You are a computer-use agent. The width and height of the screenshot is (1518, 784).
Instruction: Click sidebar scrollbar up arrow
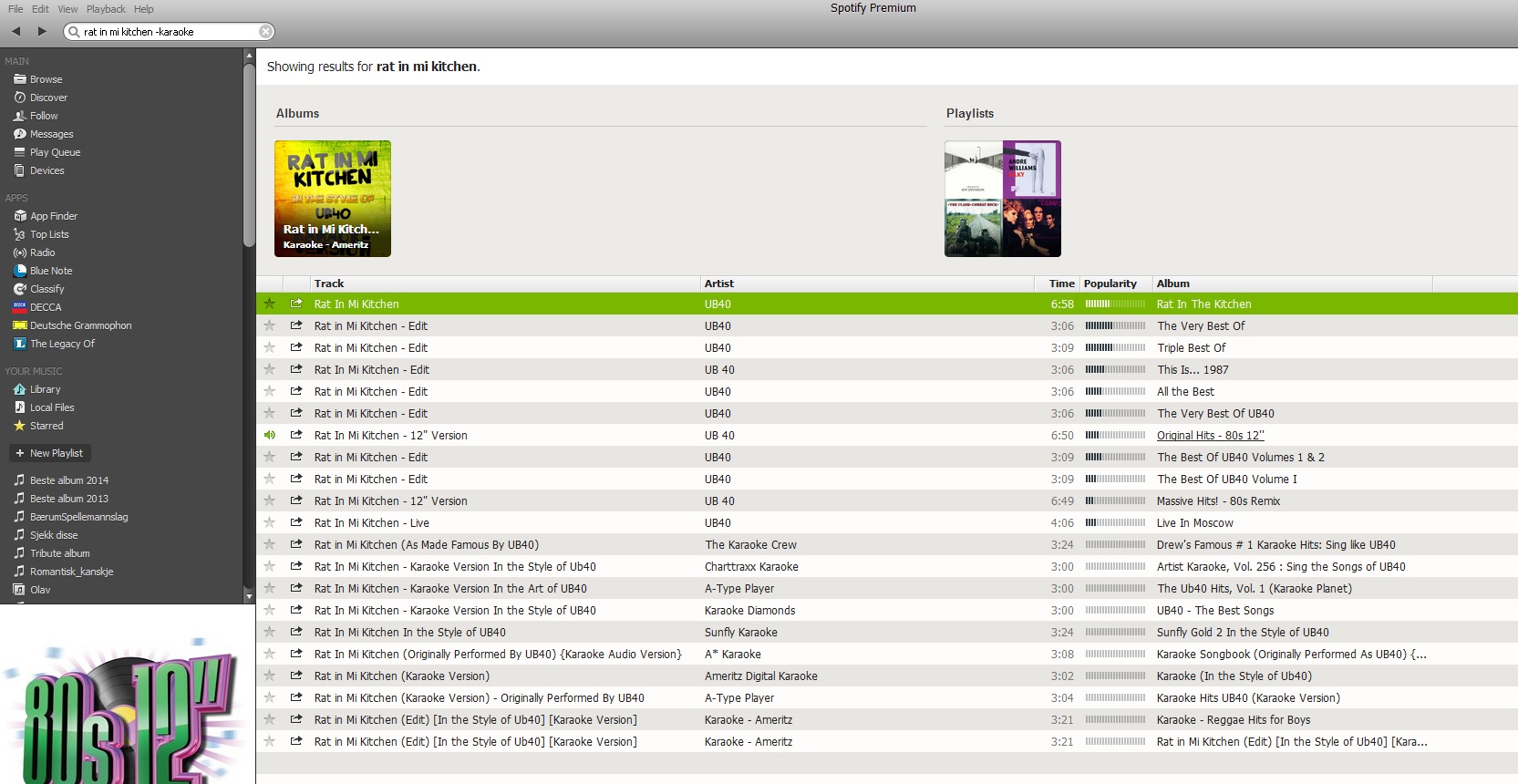pos(249,56)
